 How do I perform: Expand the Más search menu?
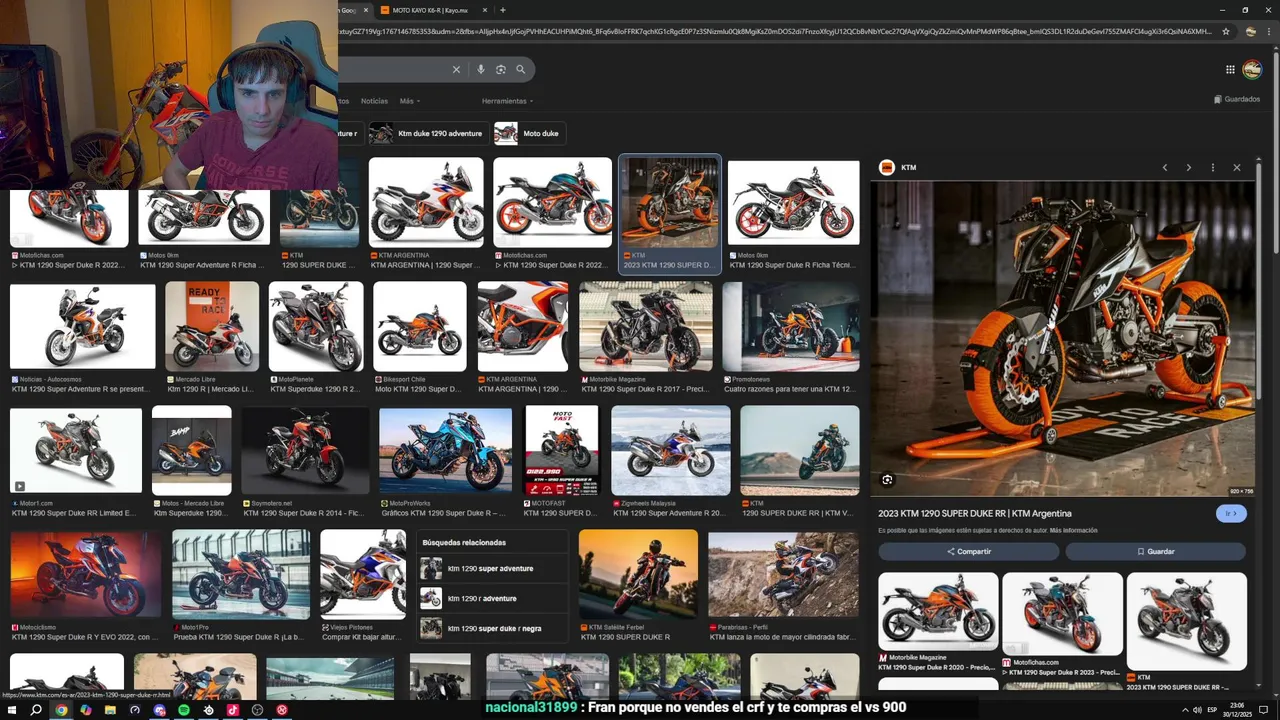point(409,101)
